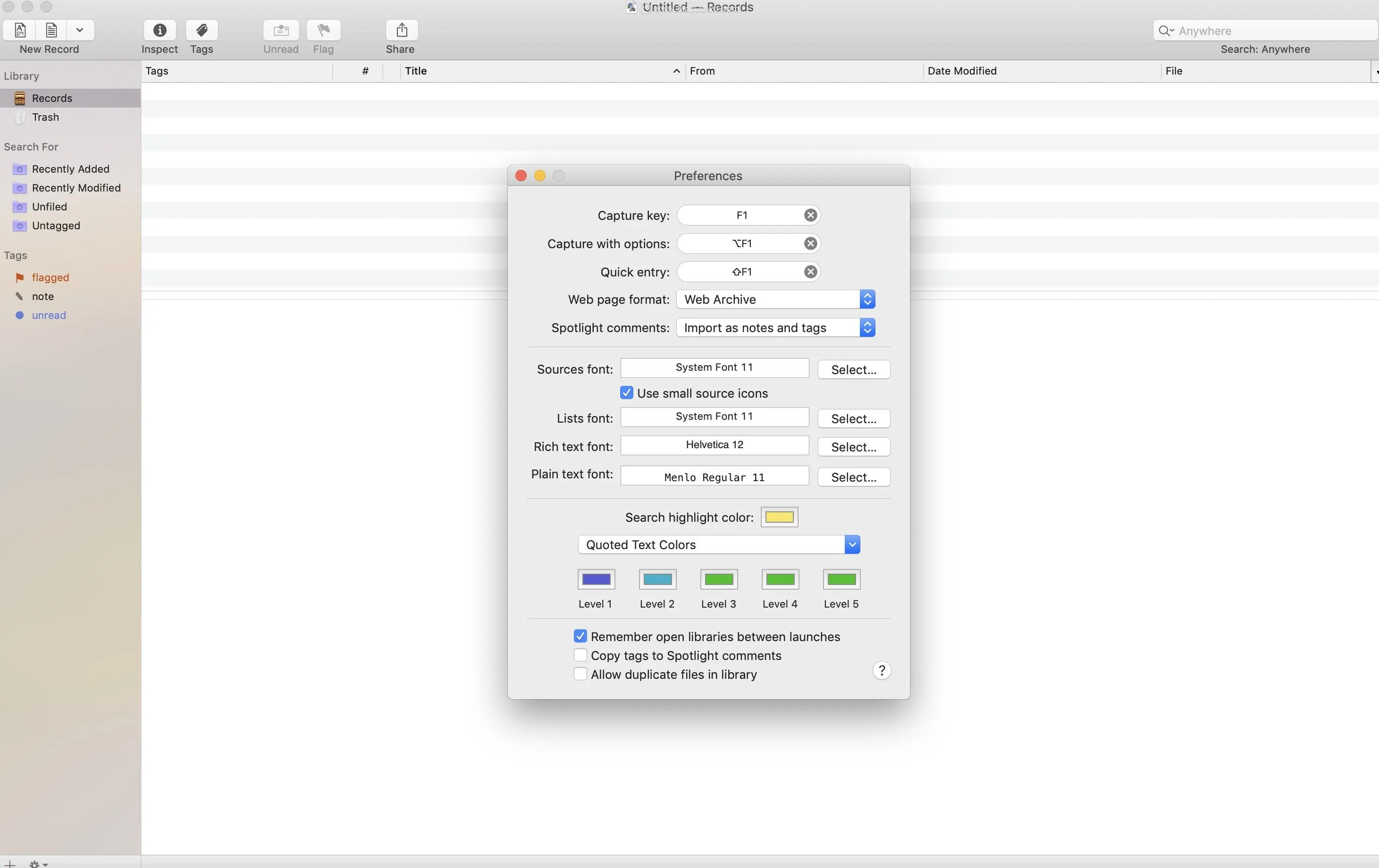
Task: Open the Tags toolbar icon
Action: coord(202,30)
